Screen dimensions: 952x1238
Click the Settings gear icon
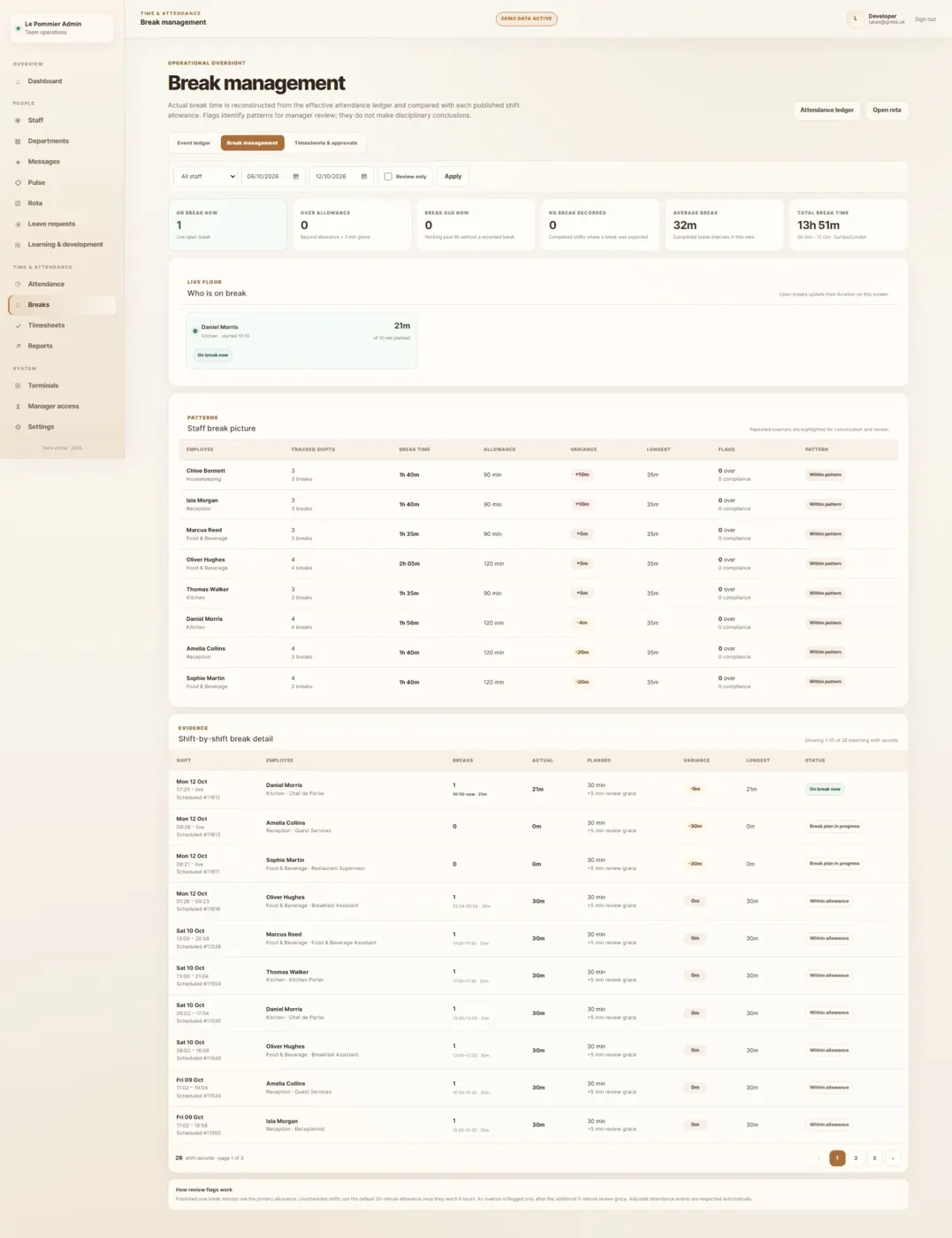coord(18,427)
